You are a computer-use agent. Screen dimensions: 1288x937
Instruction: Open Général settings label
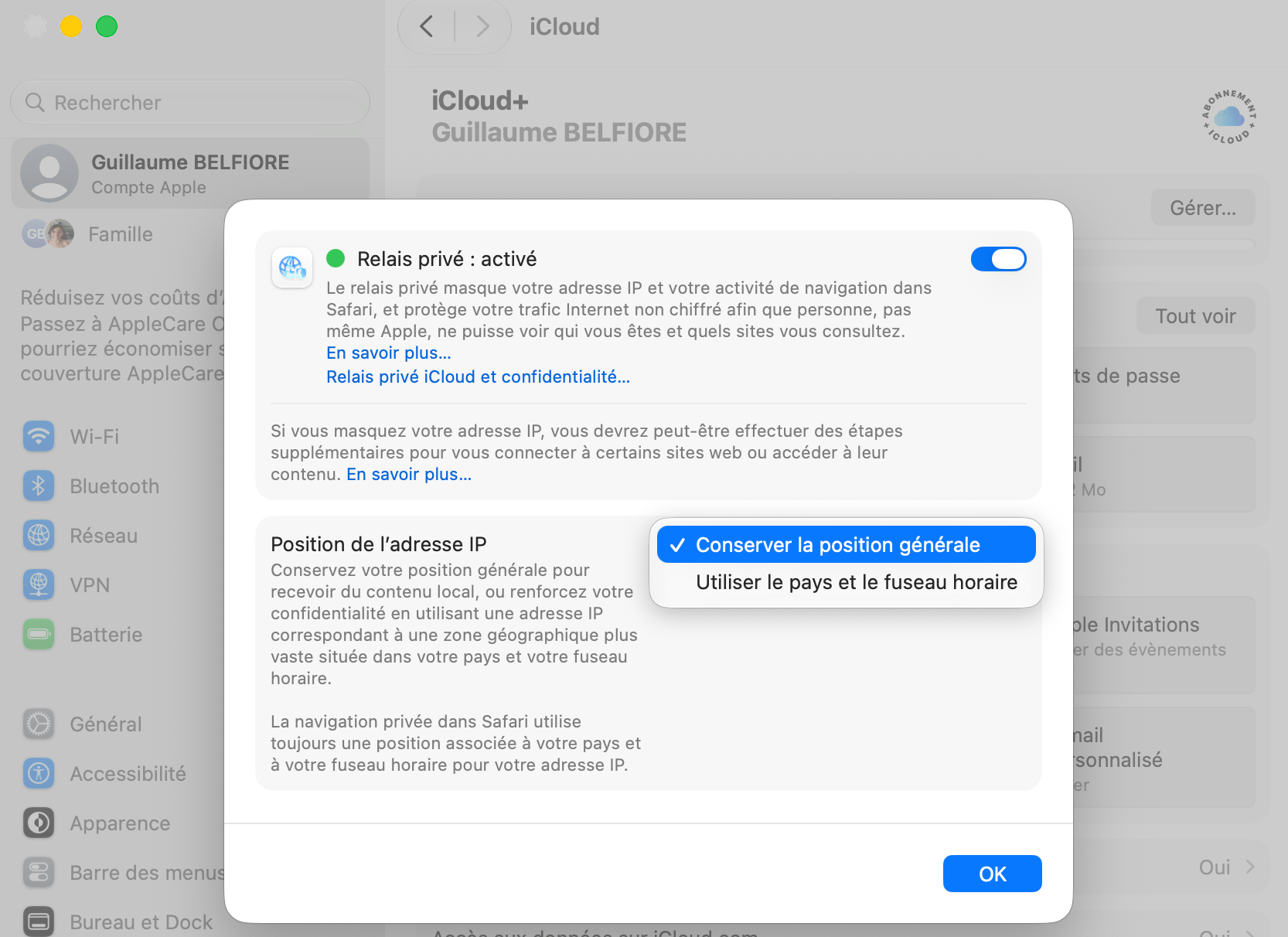(106, 724)
